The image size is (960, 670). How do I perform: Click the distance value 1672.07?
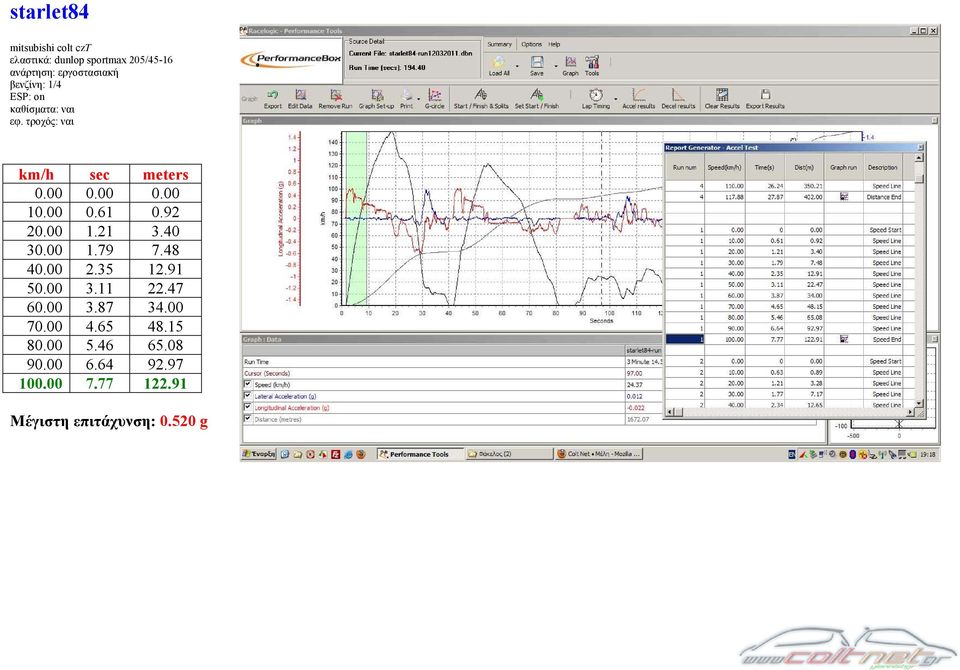(637, 419)
